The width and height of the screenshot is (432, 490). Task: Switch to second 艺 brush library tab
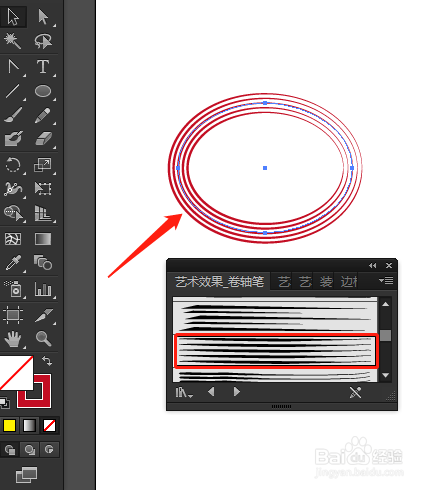click(x=305, y=282)
